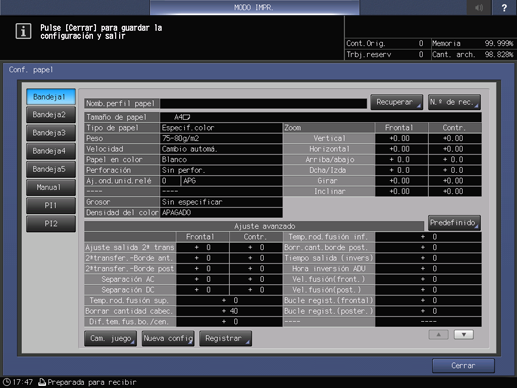Open the Predefinido popup button
This screenshot has height=388, width=517.
[x=454, y=223]
